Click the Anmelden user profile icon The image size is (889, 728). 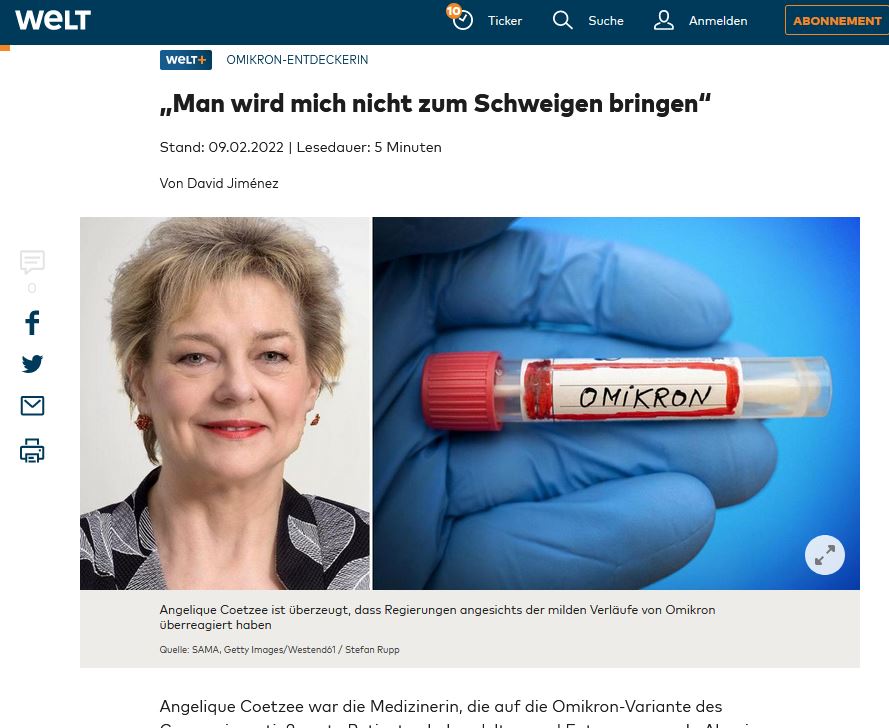663,20
